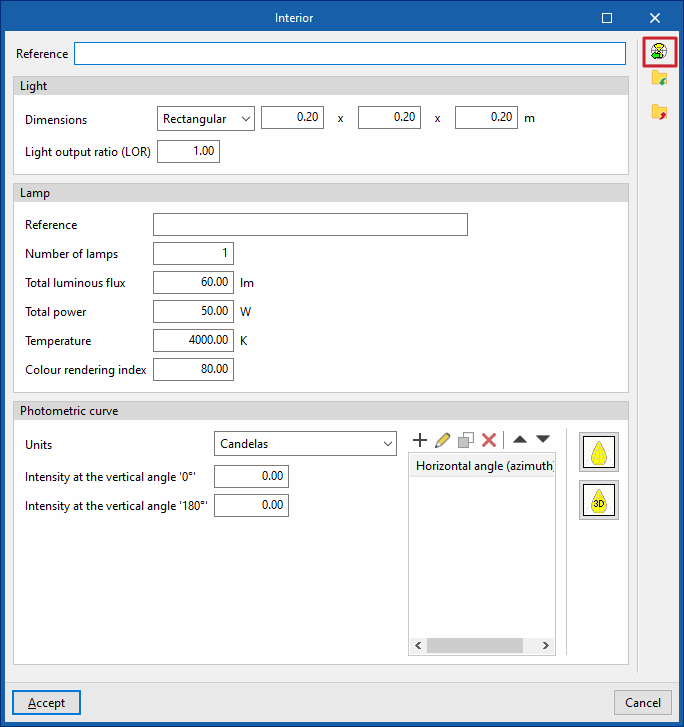Viewport: 684px width, 727px height.
Task: Click the list's right scroll arrow
Action: click(x=546, y=645)
